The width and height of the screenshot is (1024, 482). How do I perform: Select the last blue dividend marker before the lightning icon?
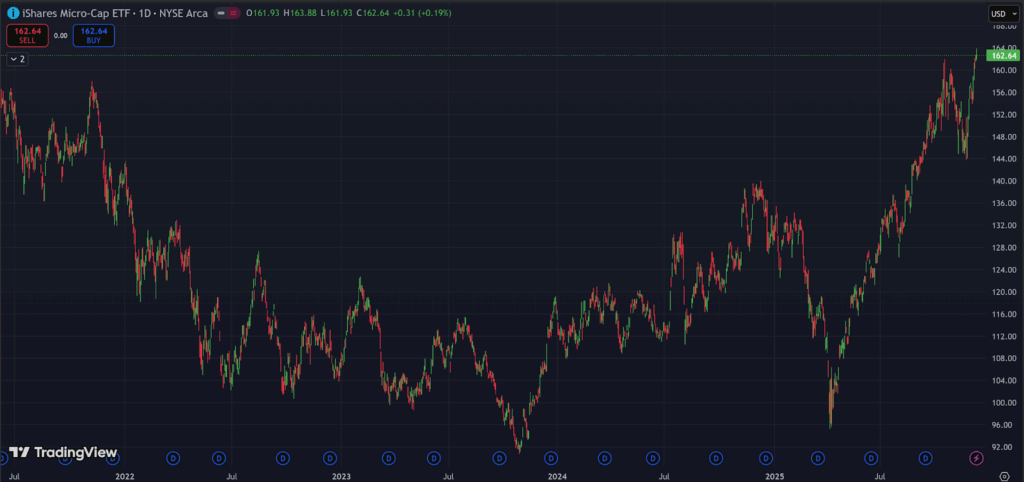click(x=928, y=458)
